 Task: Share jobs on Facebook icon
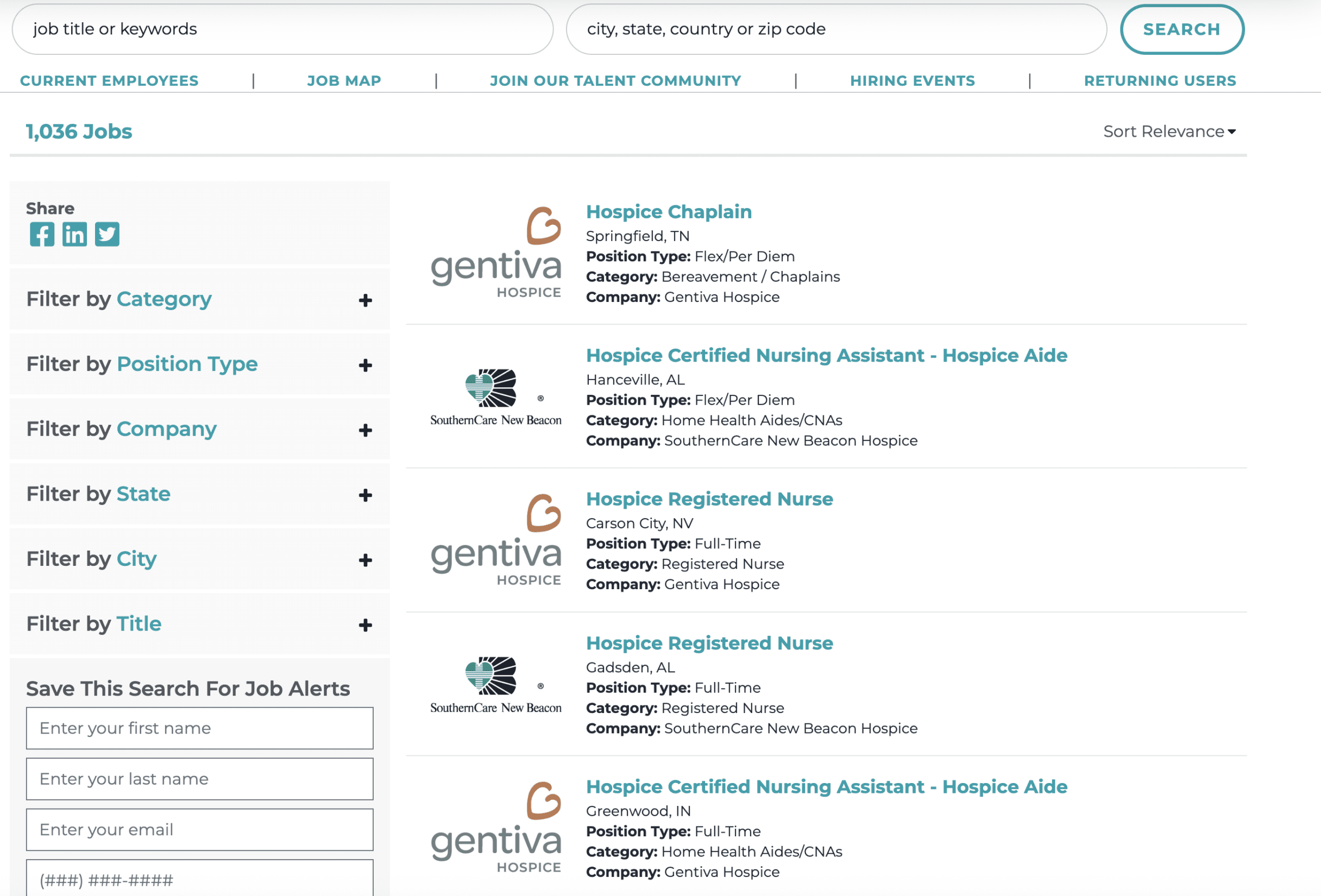42,234
